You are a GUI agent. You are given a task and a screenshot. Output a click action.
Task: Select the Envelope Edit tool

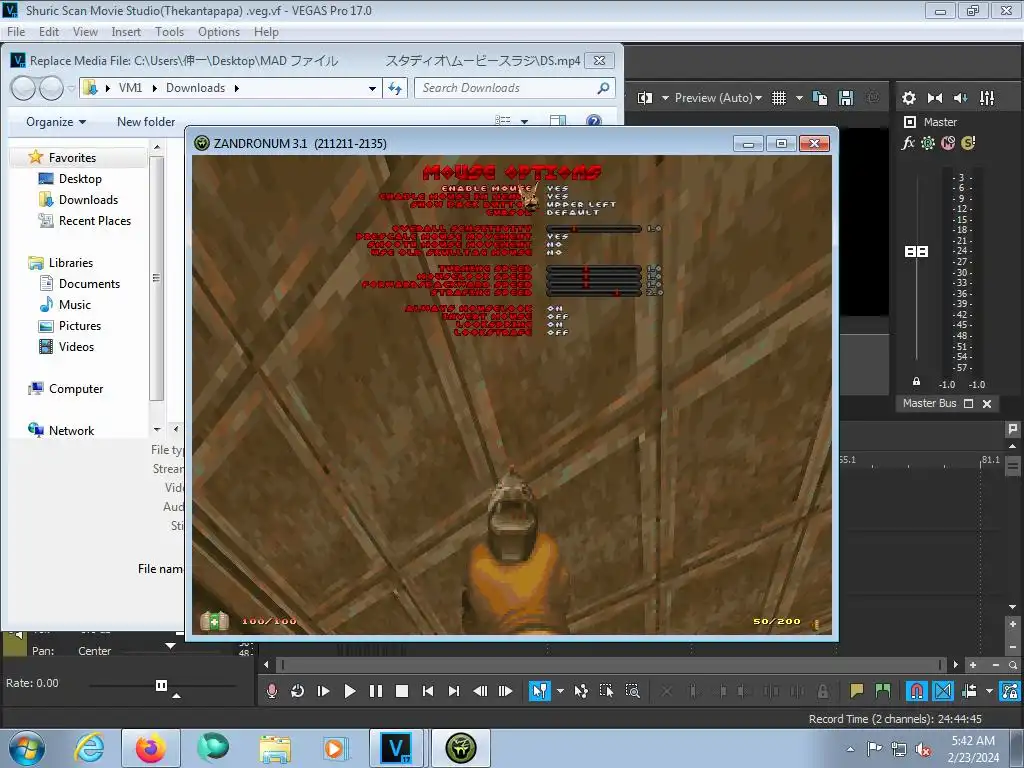(581, 691)
